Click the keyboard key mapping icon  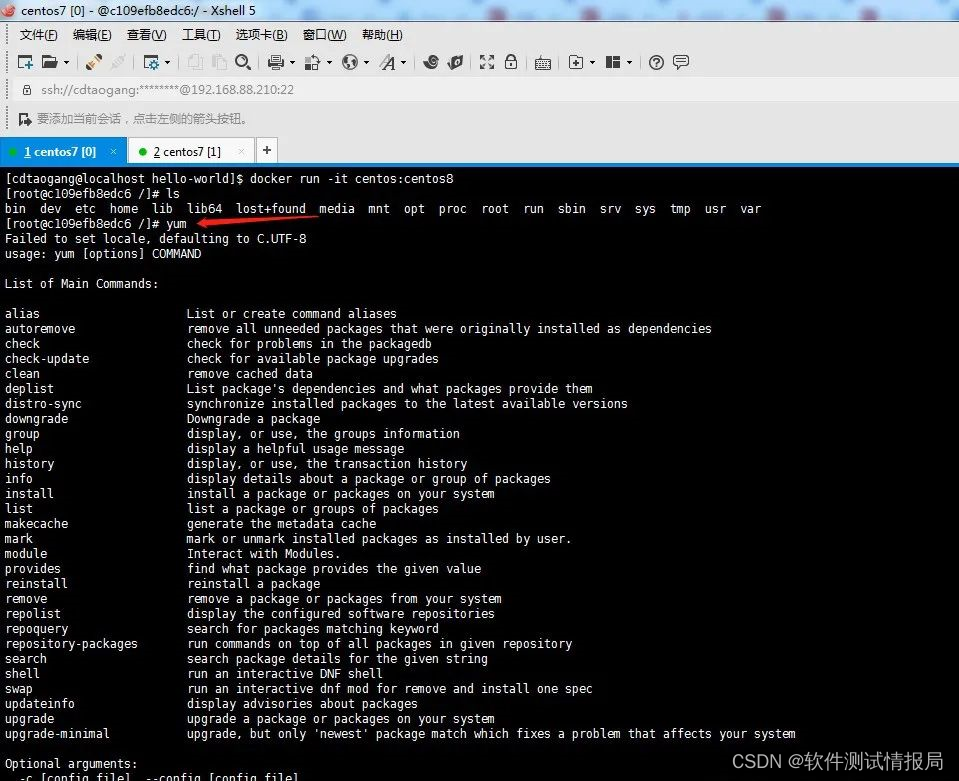click(542, 62)
